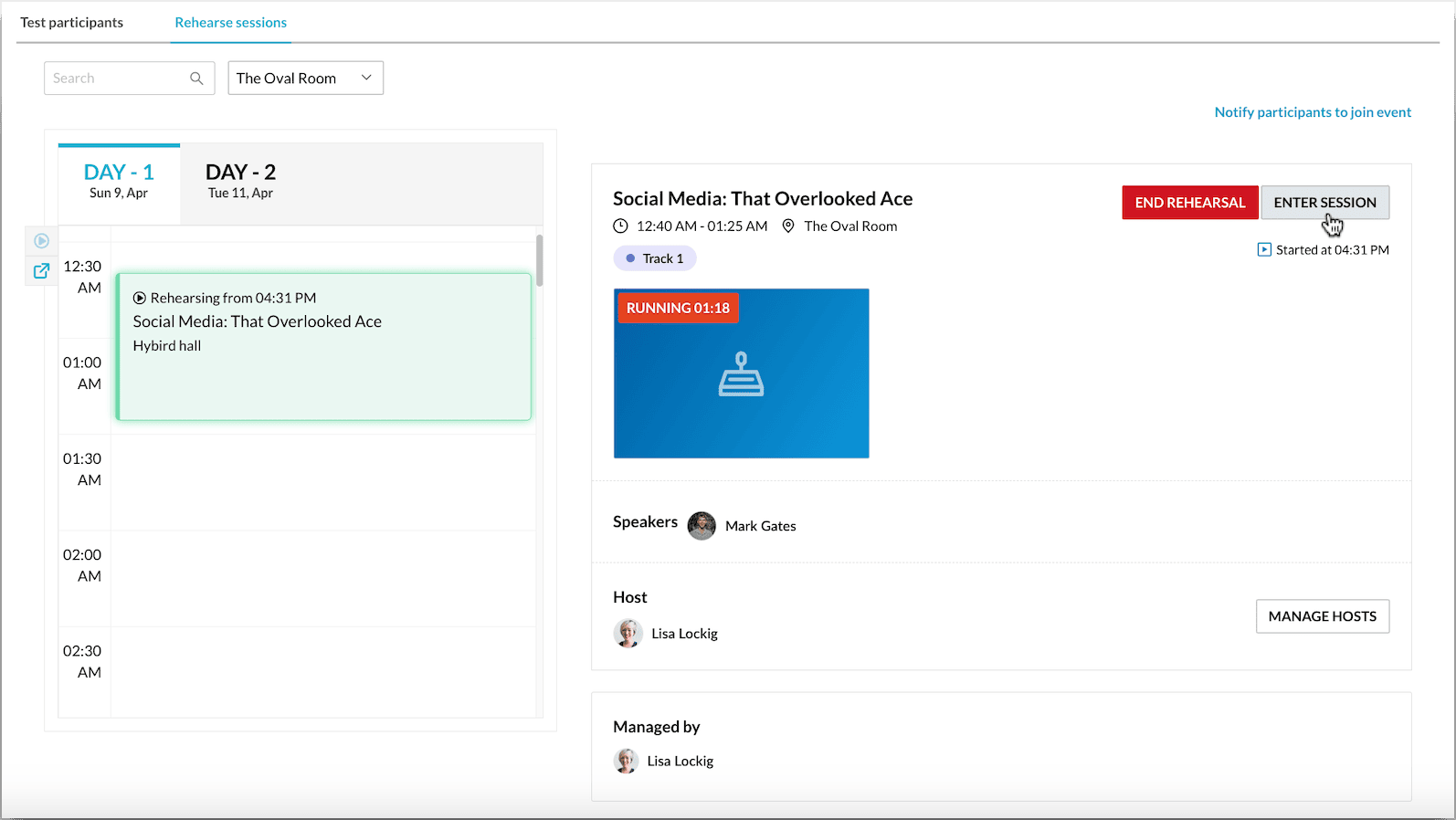Click the play circle icon in left sidebar
The height and width of the screenshot is (820, 1456).
41,241
